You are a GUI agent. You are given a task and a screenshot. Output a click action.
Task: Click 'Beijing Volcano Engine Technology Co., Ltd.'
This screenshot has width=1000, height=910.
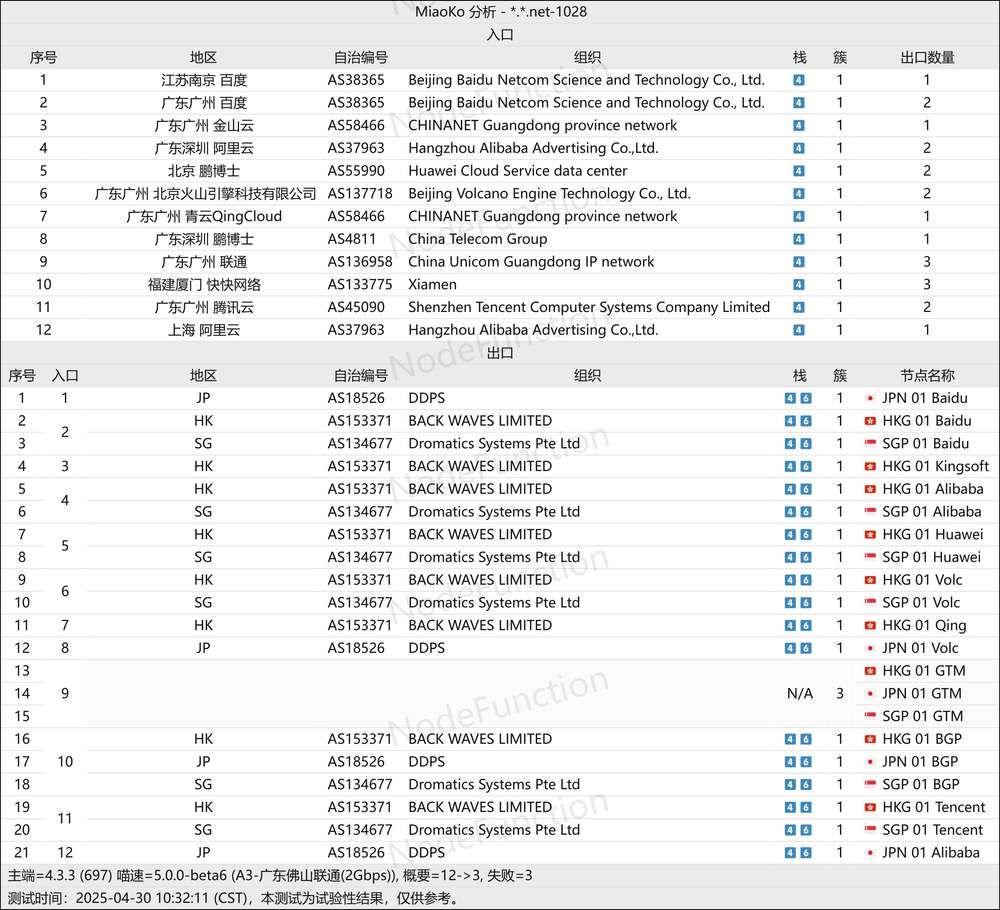550,193
